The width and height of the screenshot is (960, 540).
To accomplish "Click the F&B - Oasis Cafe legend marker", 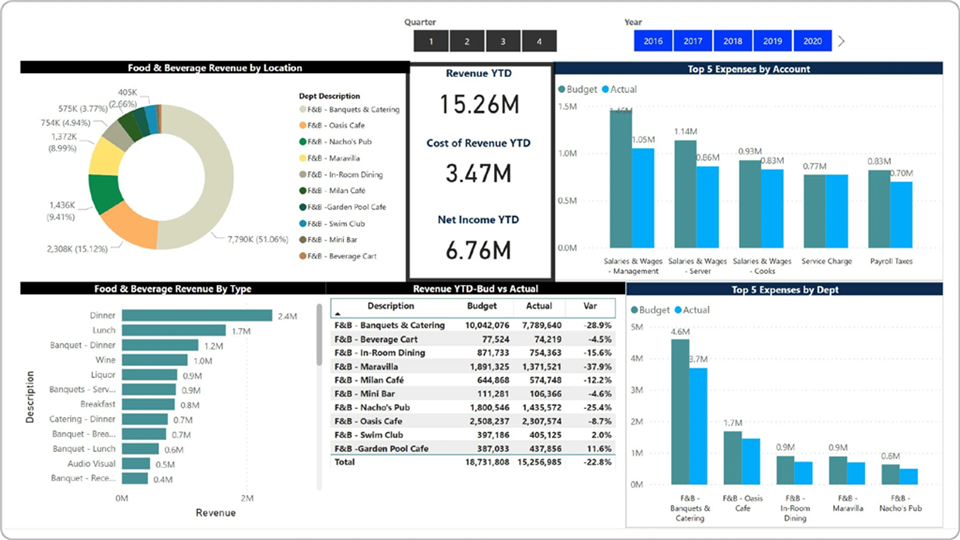I will 303,126.
